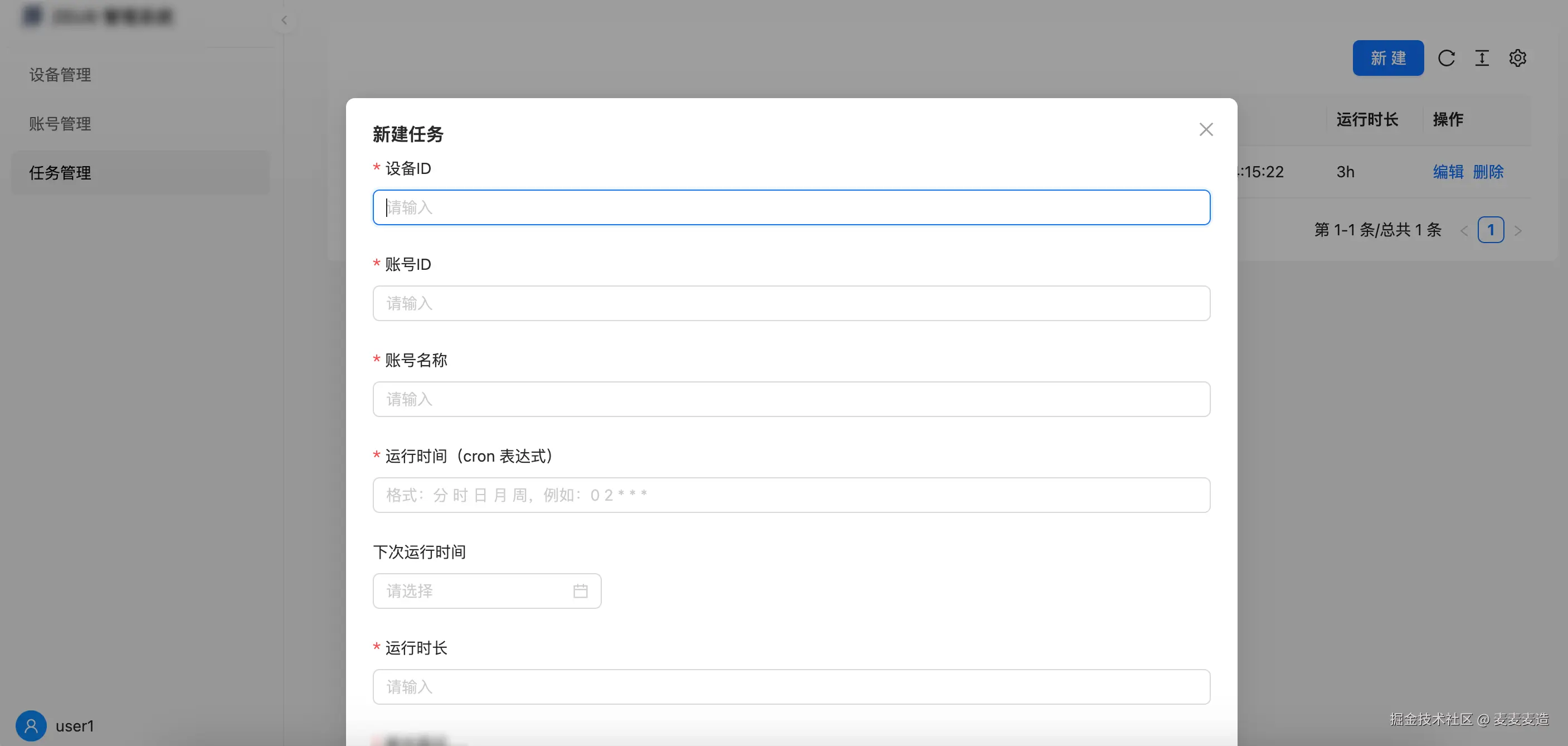Image resolution: width=1568 pixels, height=746 pixels.
Task: Close the 新建任务 dialog
Action: [1206, 129]
